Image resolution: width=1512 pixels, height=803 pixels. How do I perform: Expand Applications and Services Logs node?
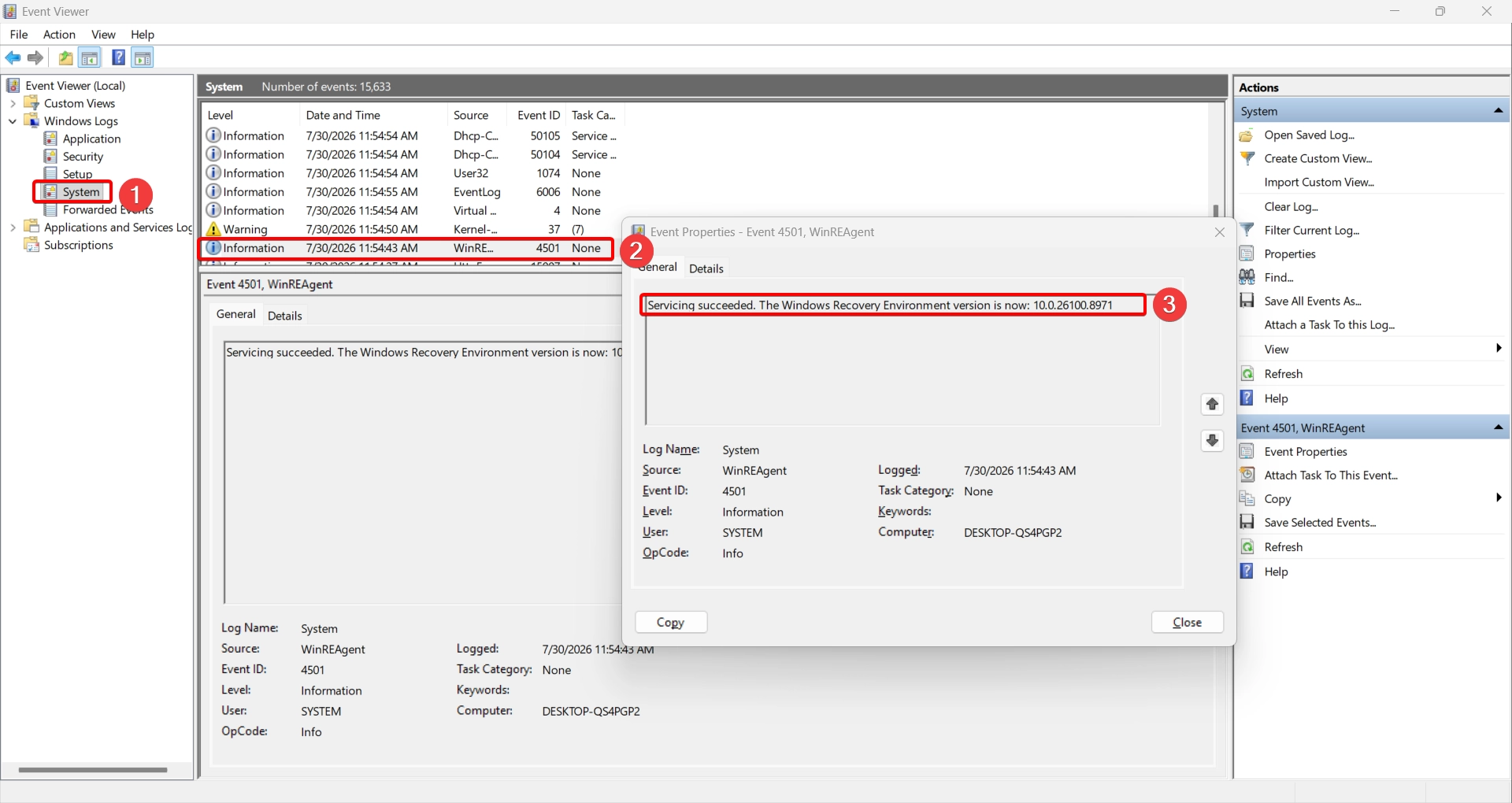point(13,228)
